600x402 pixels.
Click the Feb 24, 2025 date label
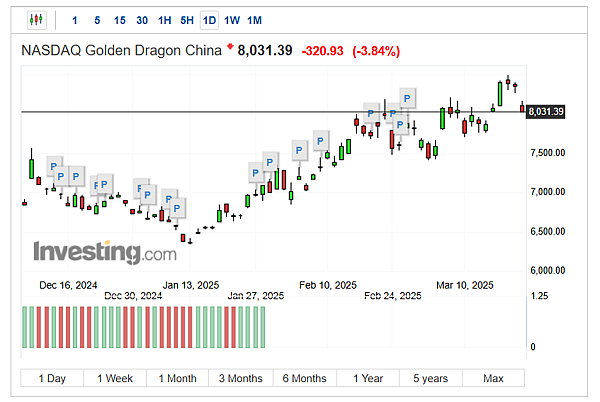point(393,296)
